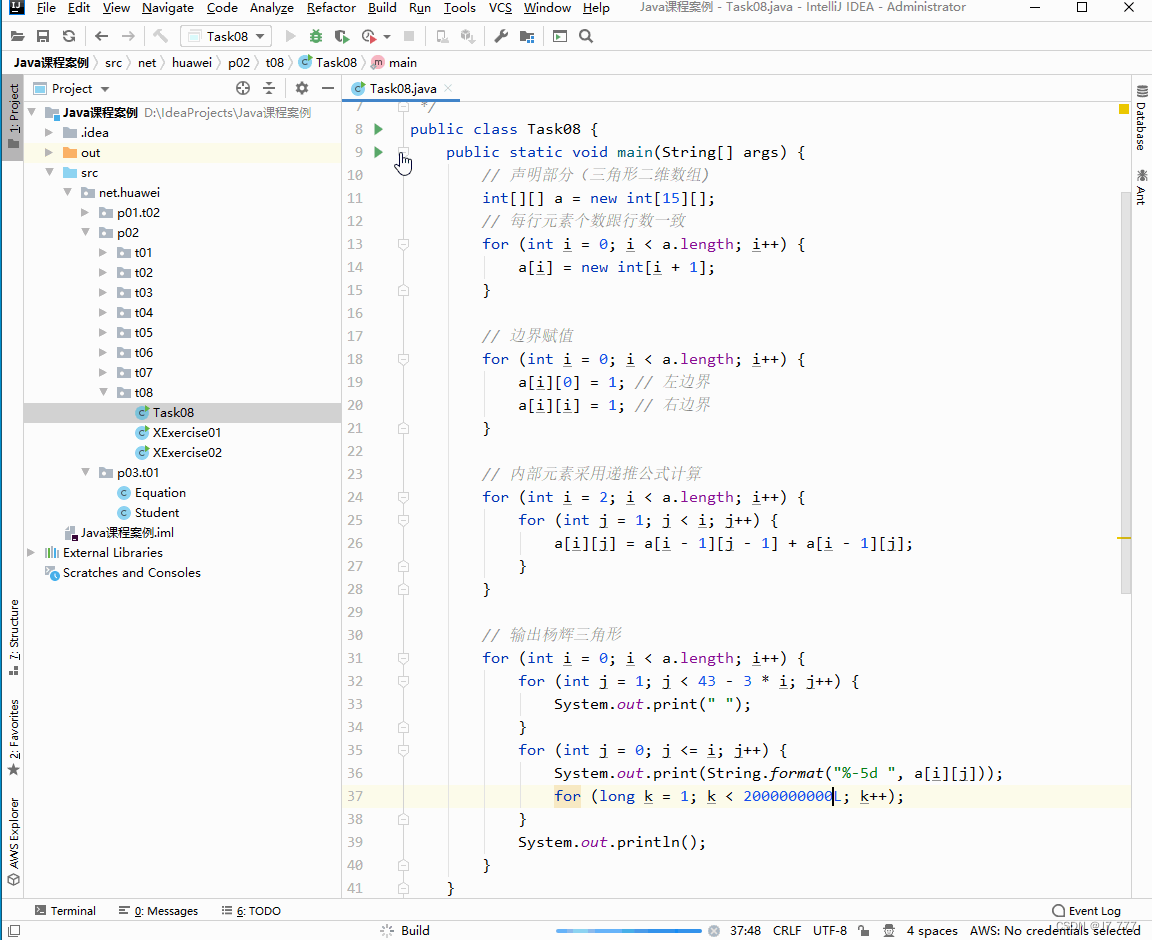Viewport: 1152px width, 940px height.
Task: Run main method from gutter arrow on line 9
Action: coord(378,152)
